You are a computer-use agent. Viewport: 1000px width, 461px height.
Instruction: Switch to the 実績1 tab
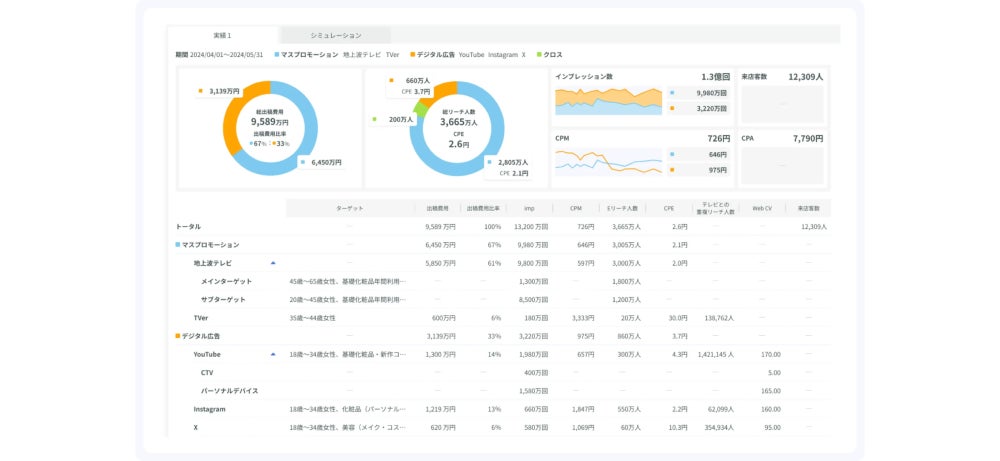click(223, 35)
